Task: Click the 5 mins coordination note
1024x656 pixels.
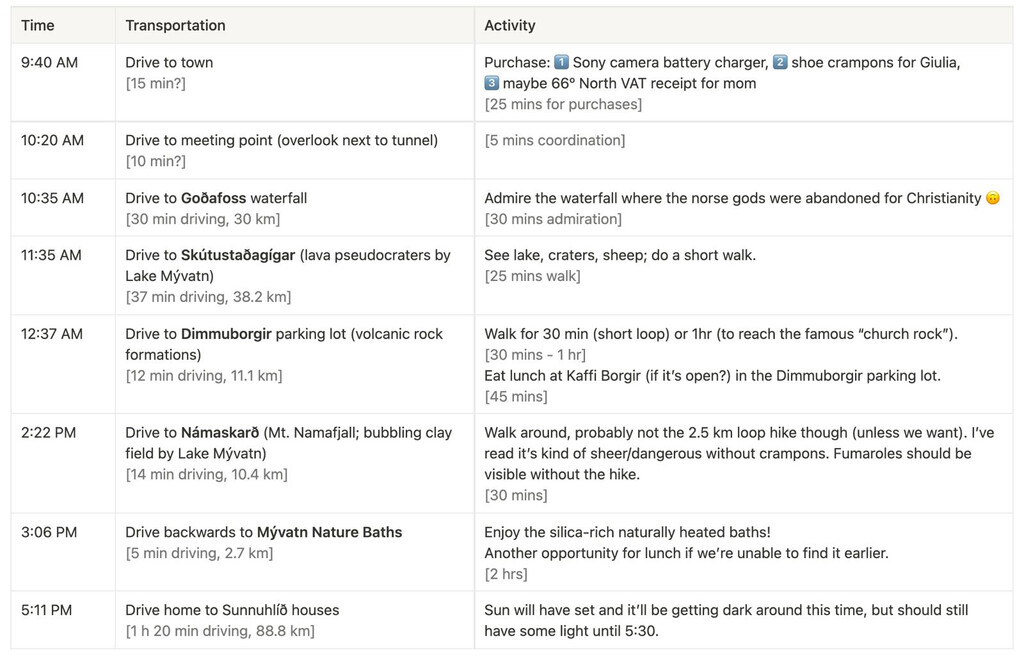Action: 555,141
